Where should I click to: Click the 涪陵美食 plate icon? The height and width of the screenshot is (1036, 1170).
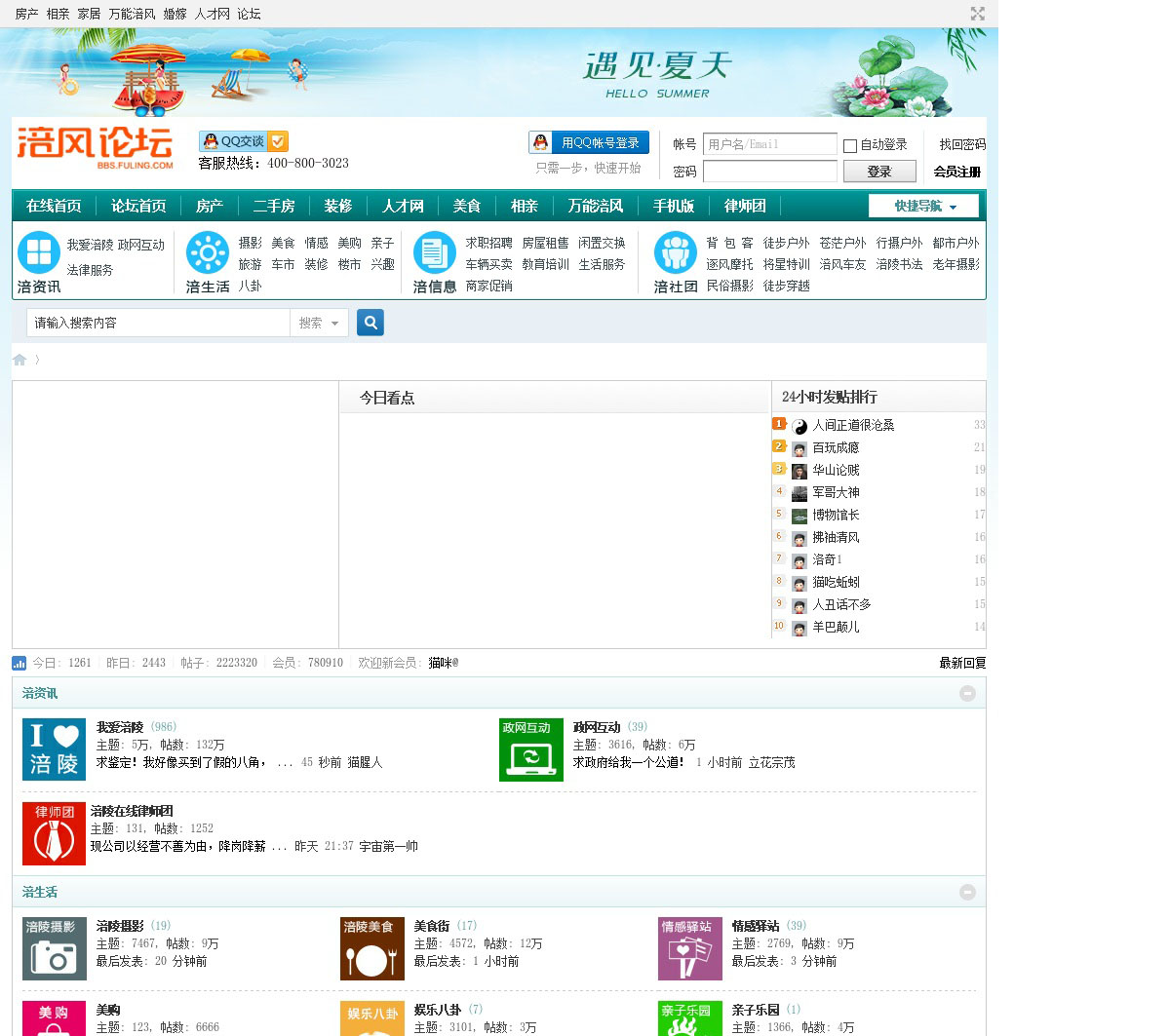click(x=371, y=948)
